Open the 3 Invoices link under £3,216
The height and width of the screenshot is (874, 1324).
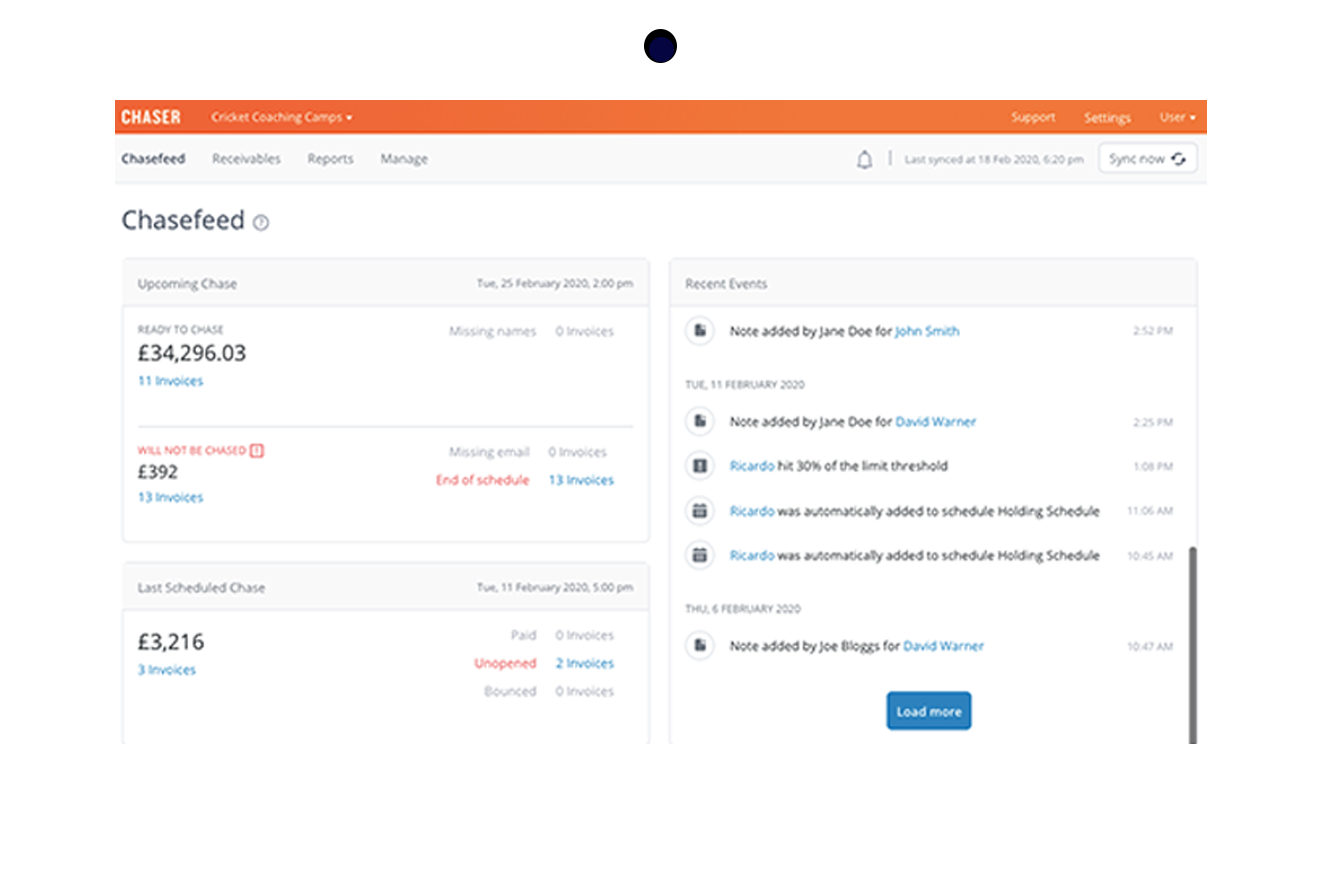167,670
